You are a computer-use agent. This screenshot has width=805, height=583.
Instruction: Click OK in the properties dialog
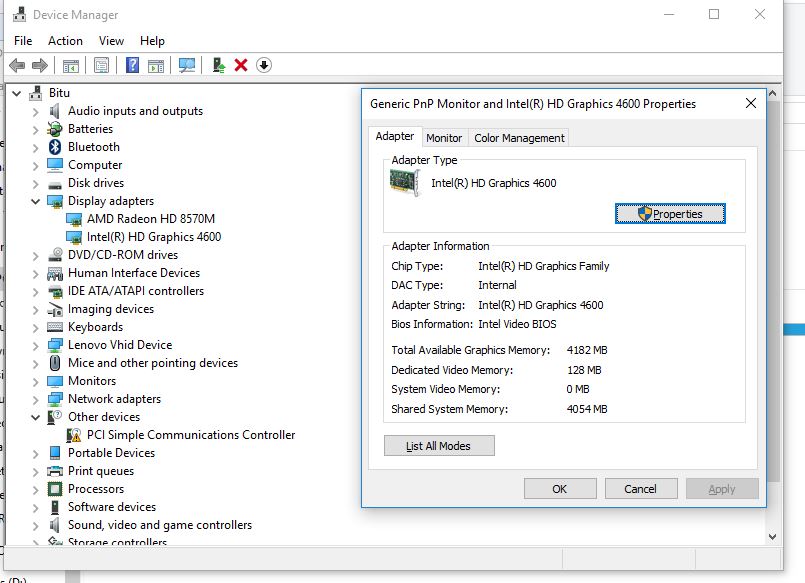[x=560, y=489]
